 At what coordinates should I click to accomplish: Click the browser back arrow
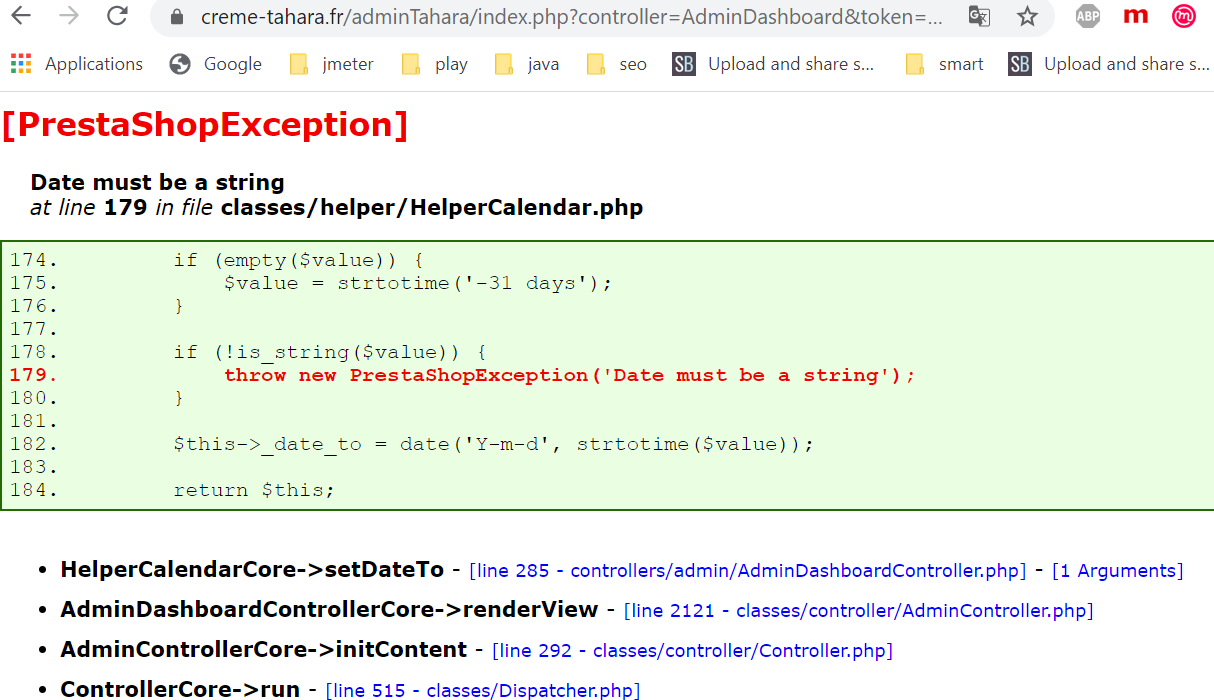tap(20, 16)
